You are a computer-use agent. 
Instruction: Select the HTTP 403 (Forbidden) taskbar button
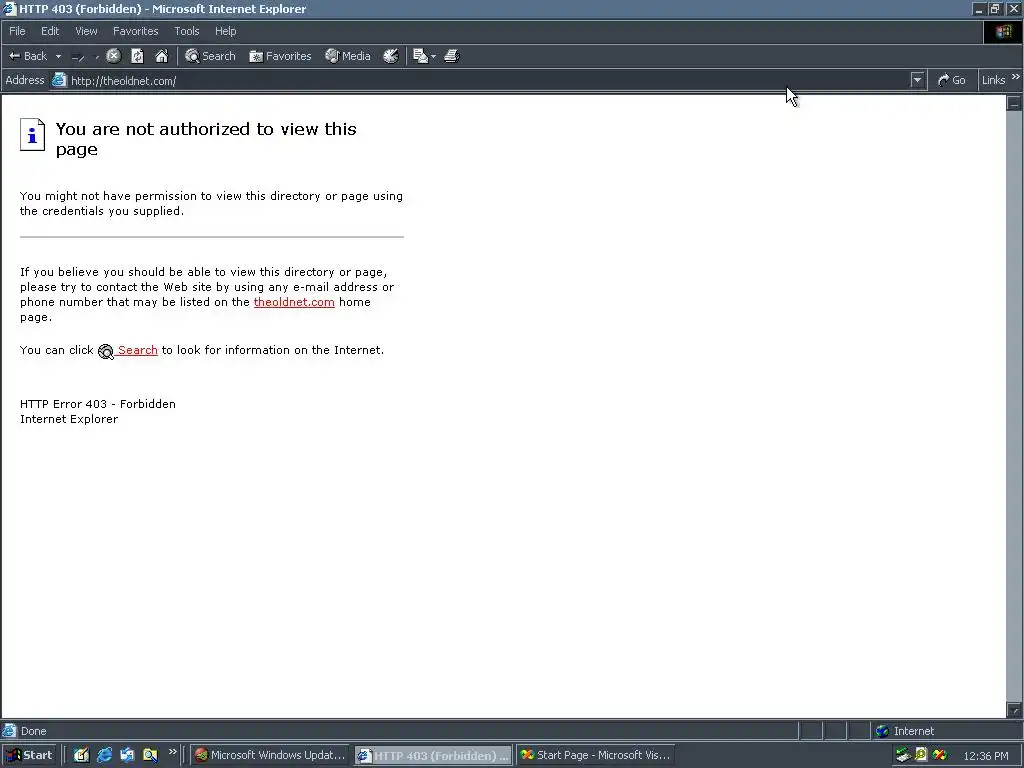click(434, 756)
